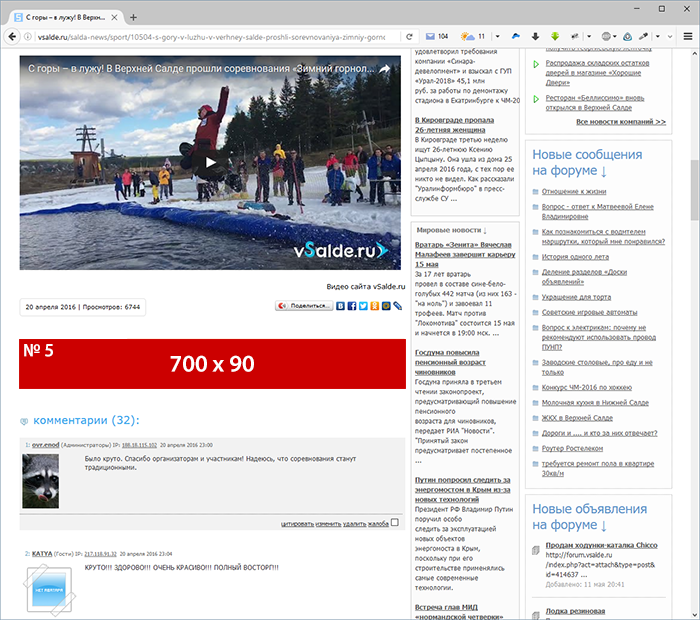Click the 'Новые сообщения на форуме' heading
This screenshot has height=620, width=700.
pos(587,162)
